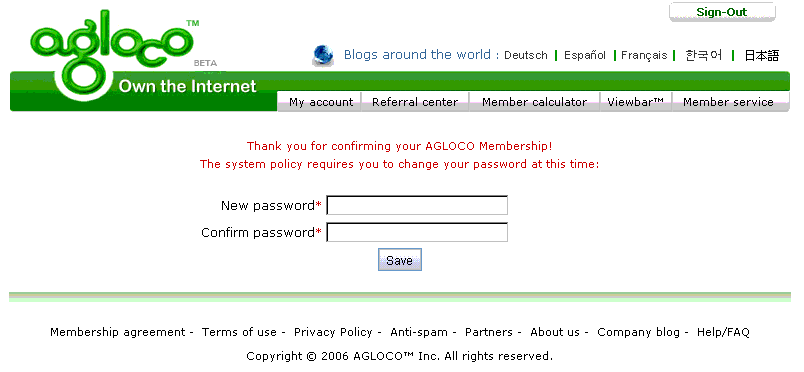Image resolution: width=804 pixels, height=372 pixels.
Task: Open the Member calculator tab
Action: click(x=534, y=102)
